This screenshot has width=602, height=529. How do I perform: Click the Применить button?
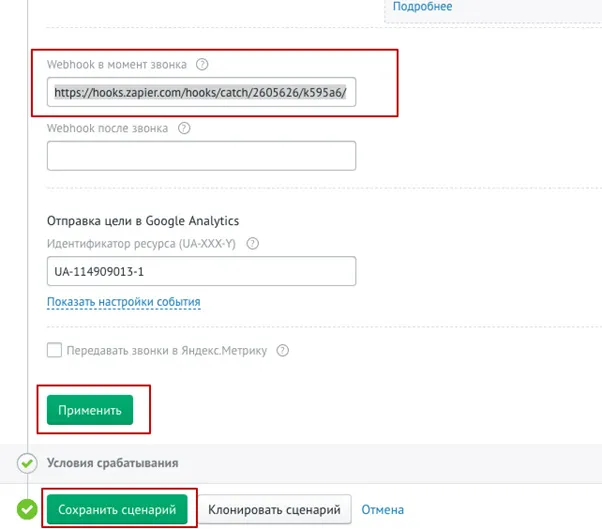pyautogui.click(x=90, y=410)
